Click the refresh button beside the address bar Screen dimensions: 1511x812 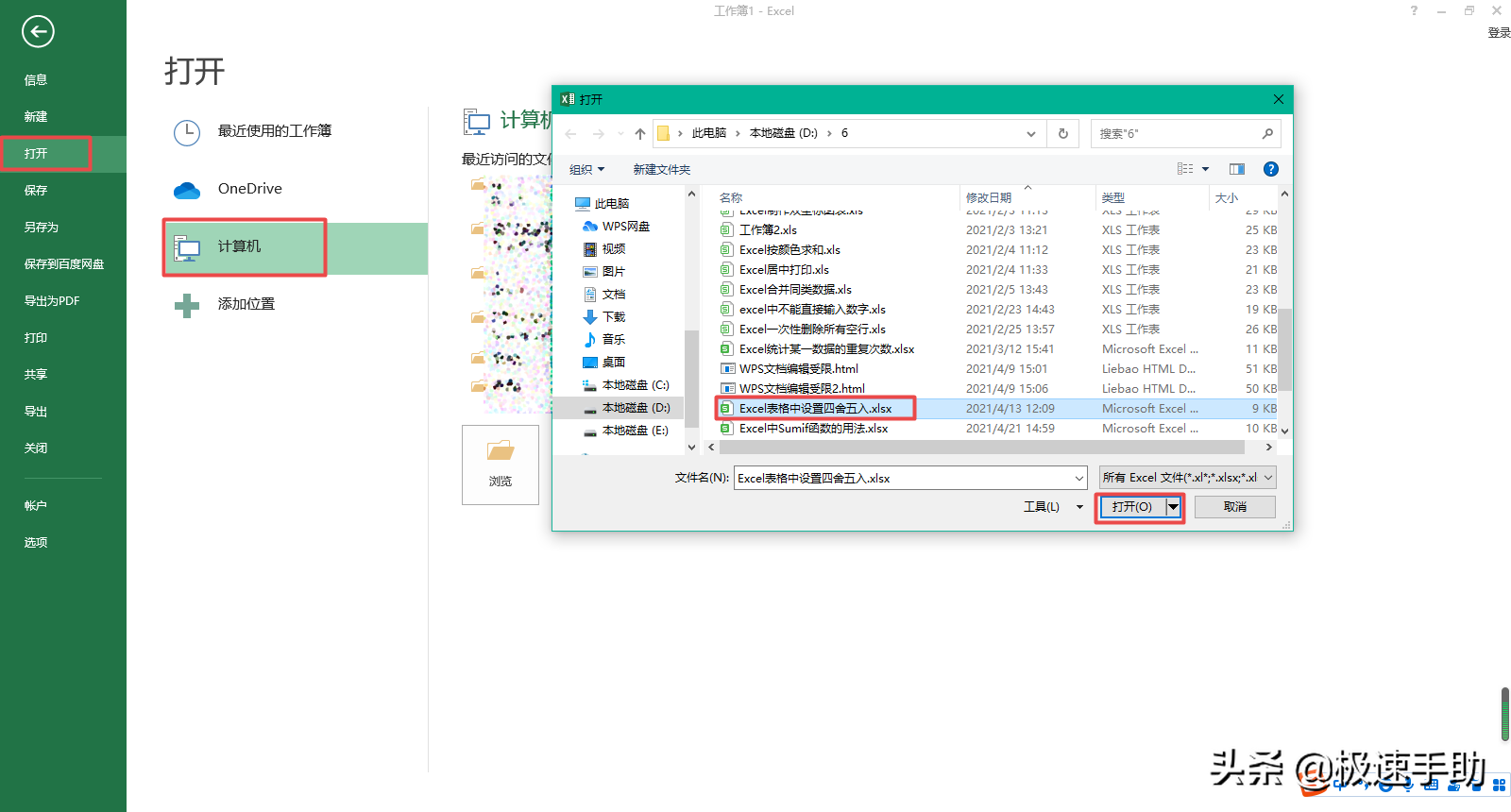point(1063,134)
